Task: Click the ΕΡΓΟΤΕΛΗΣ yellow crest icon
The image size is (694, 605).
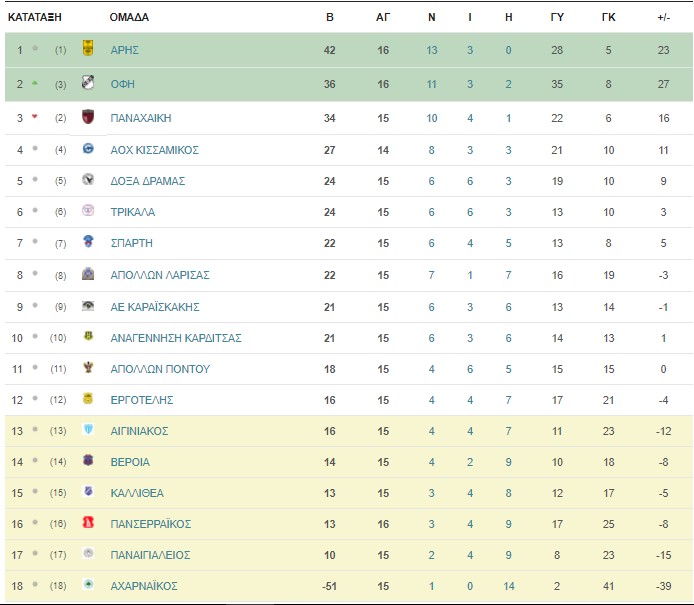Action: 88,399
